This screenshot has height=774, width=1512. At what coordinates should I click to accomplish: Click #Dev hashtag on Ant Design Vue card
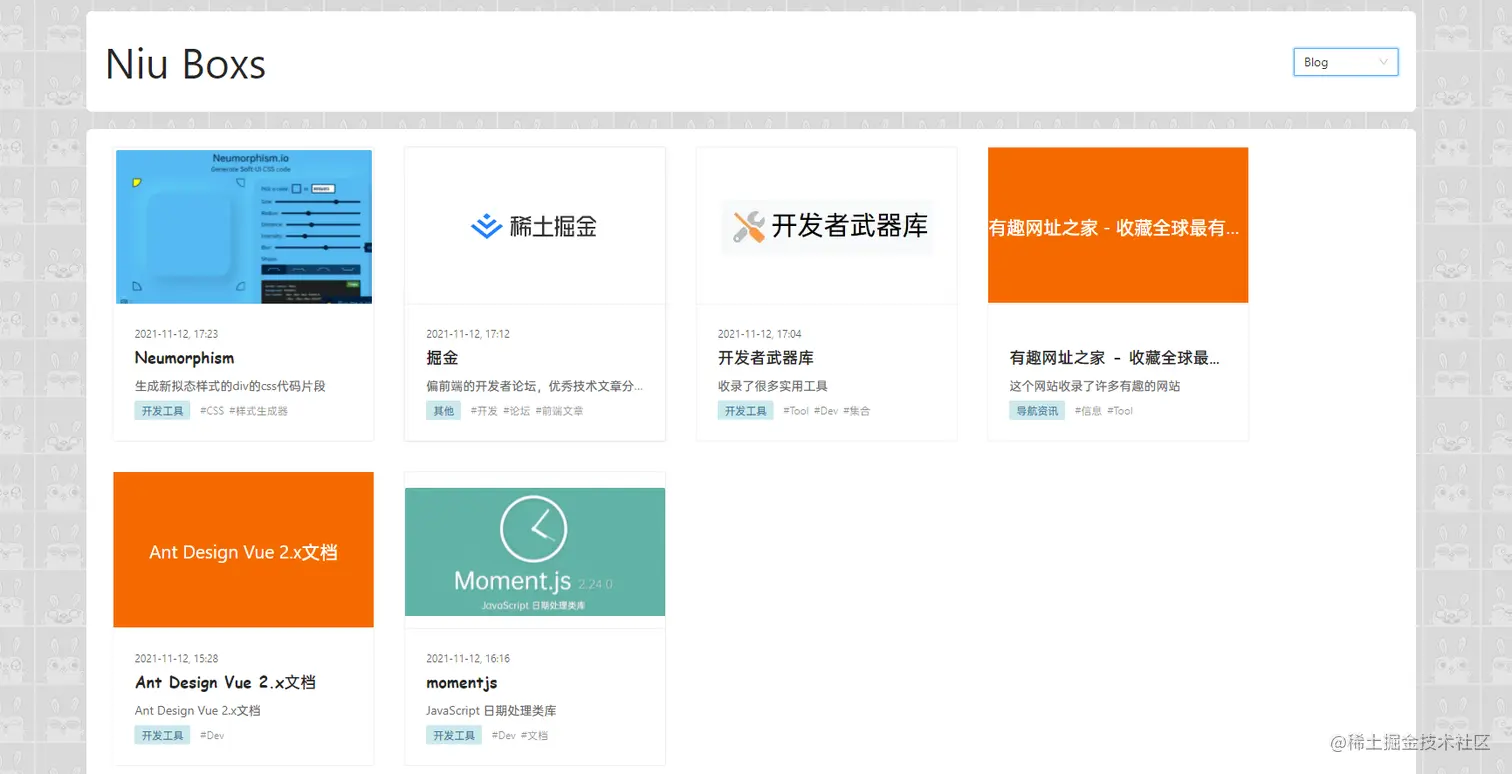click(212, 736)
